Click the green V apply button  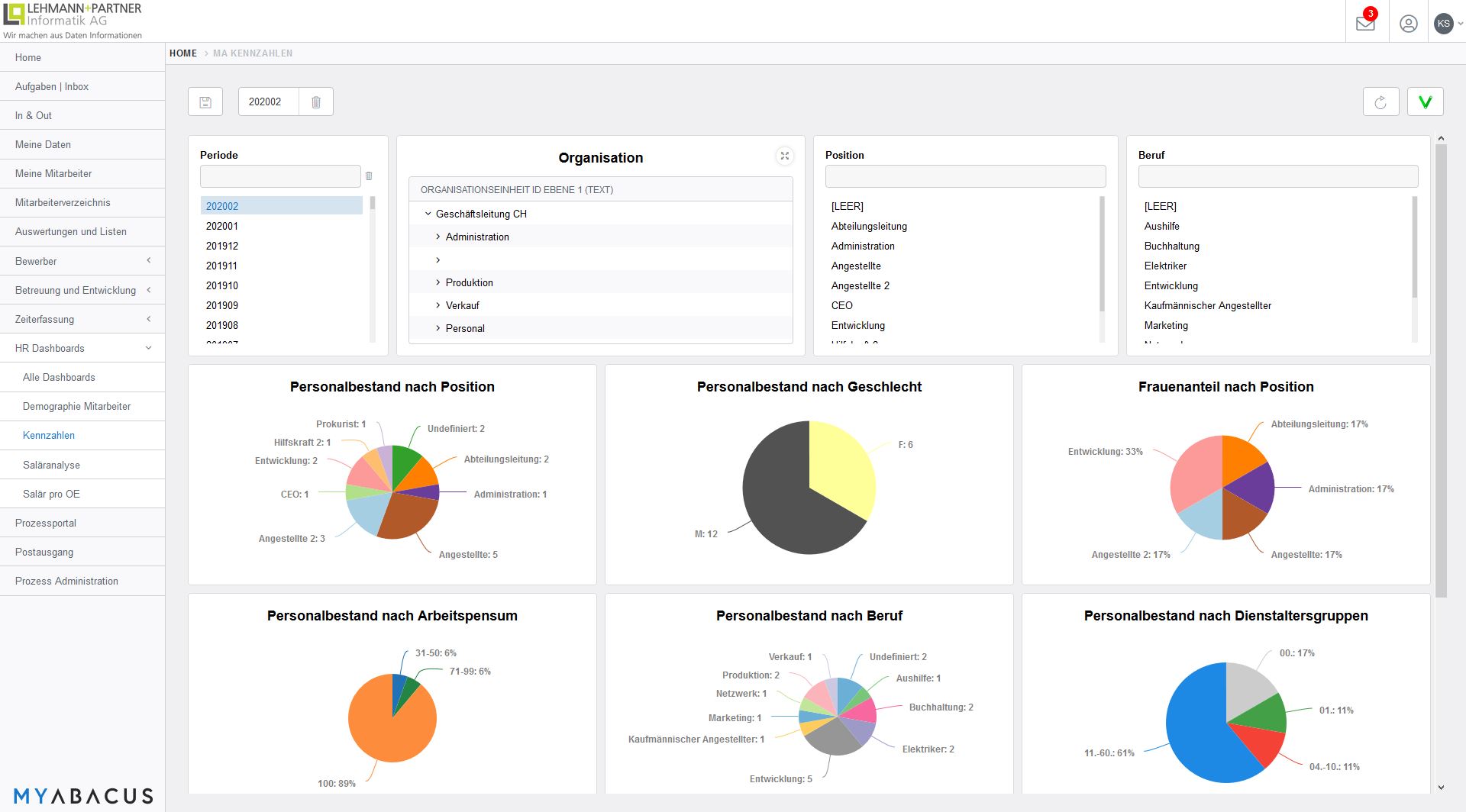pyautogui.click(x=1425, y=101)
